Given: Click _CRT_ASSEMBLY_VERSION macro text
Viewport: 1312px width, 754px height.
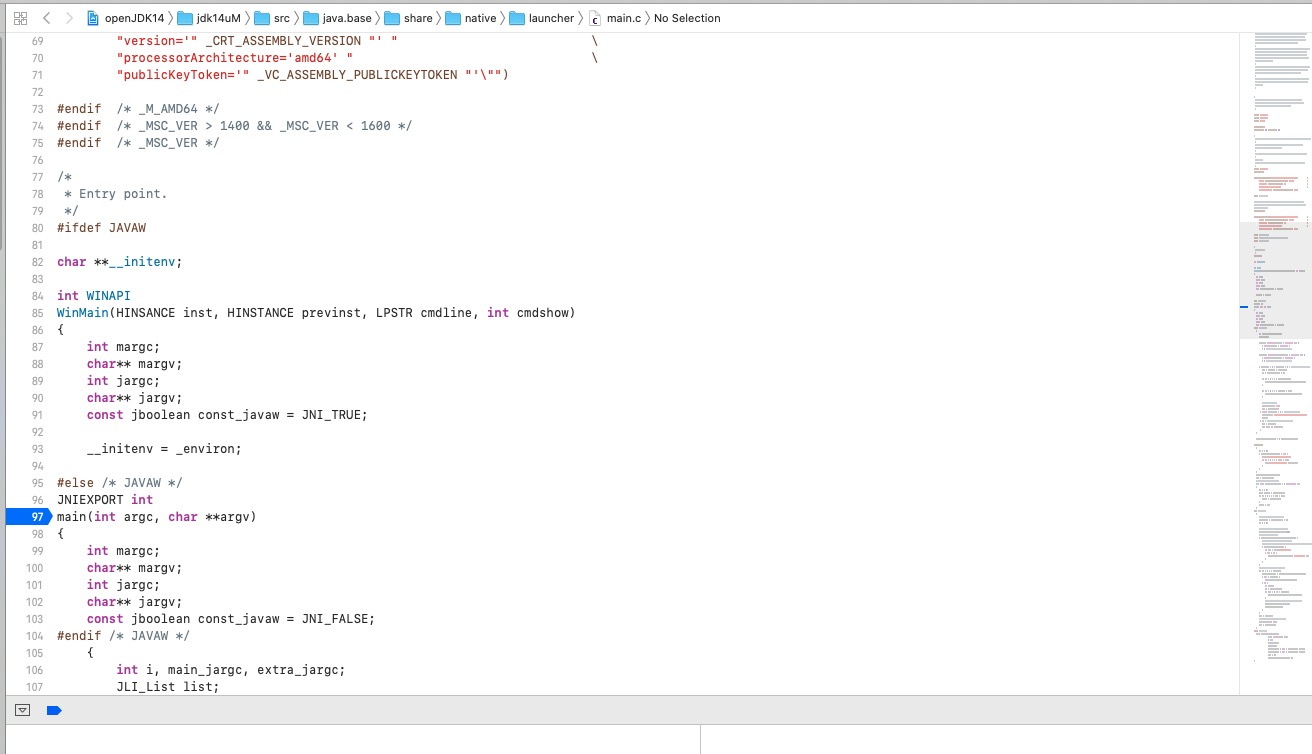Looking at the screenshot, I should point(282,41).
